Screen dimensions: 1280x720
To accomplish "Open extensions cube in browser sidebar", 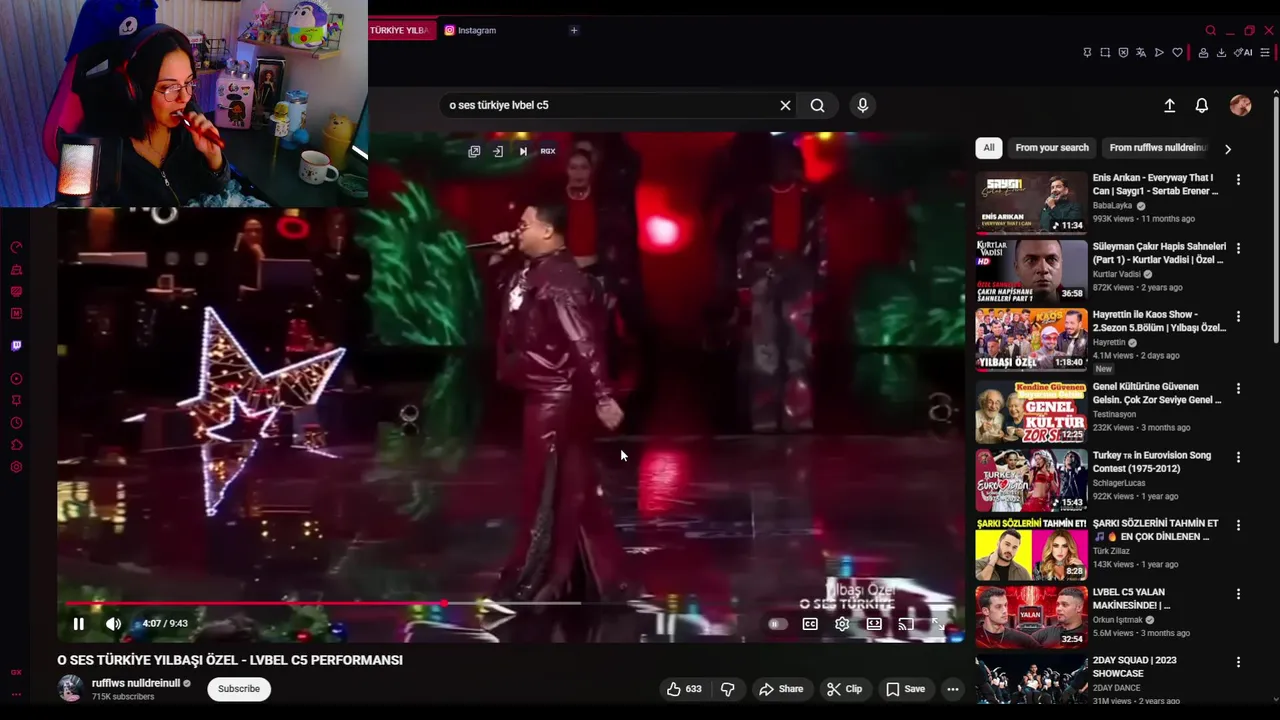I will 16,445.
